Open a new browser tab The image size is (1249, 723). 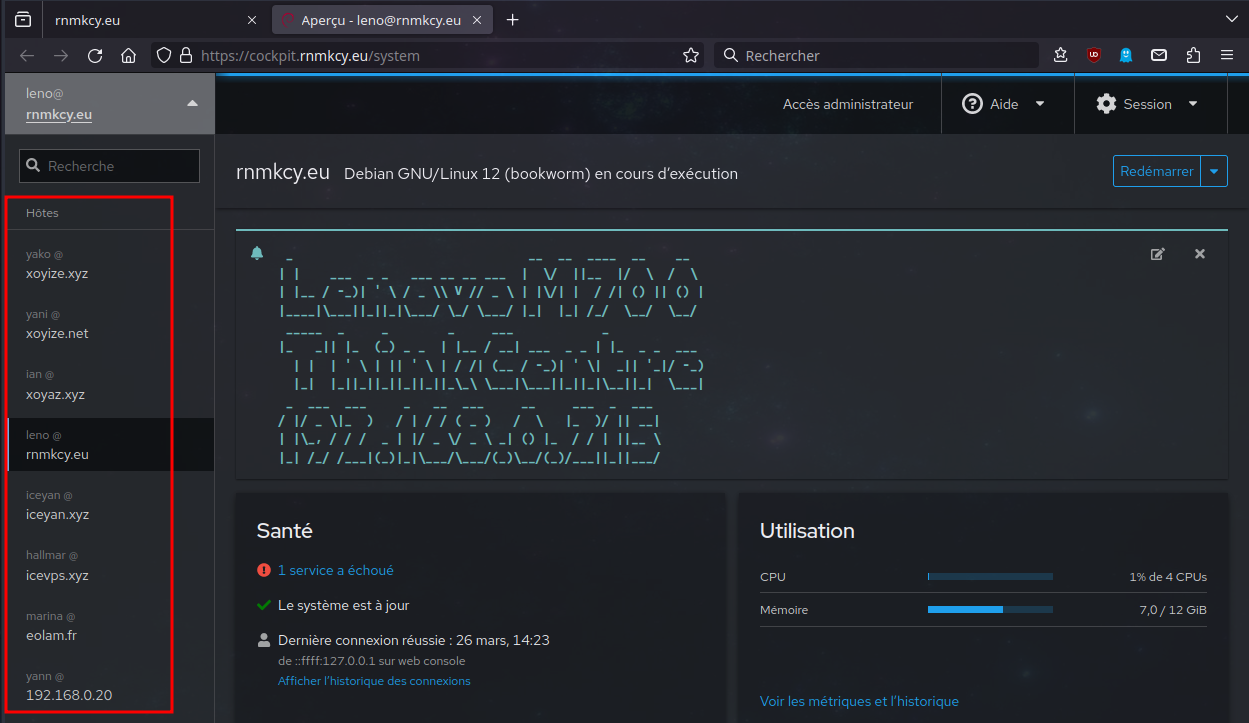click(513, 20)
